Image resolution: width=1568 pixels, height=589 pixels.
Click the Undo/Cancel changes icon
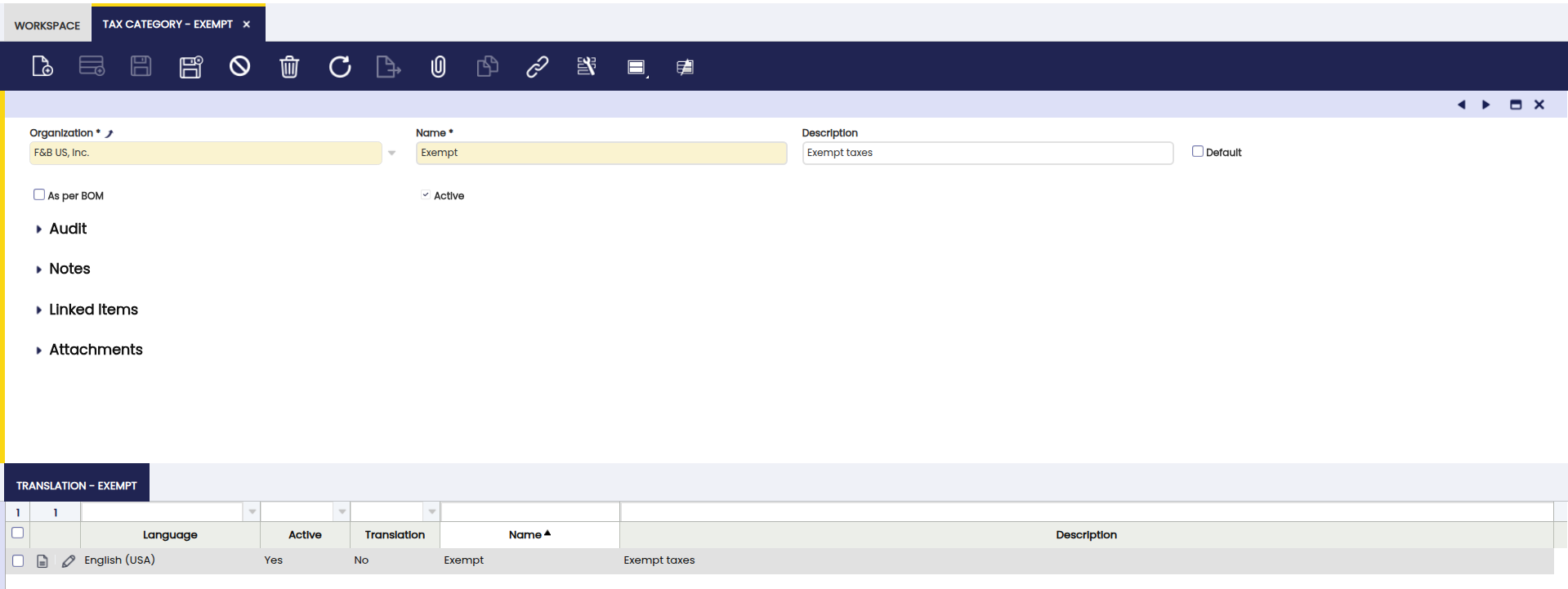(239, 66)
